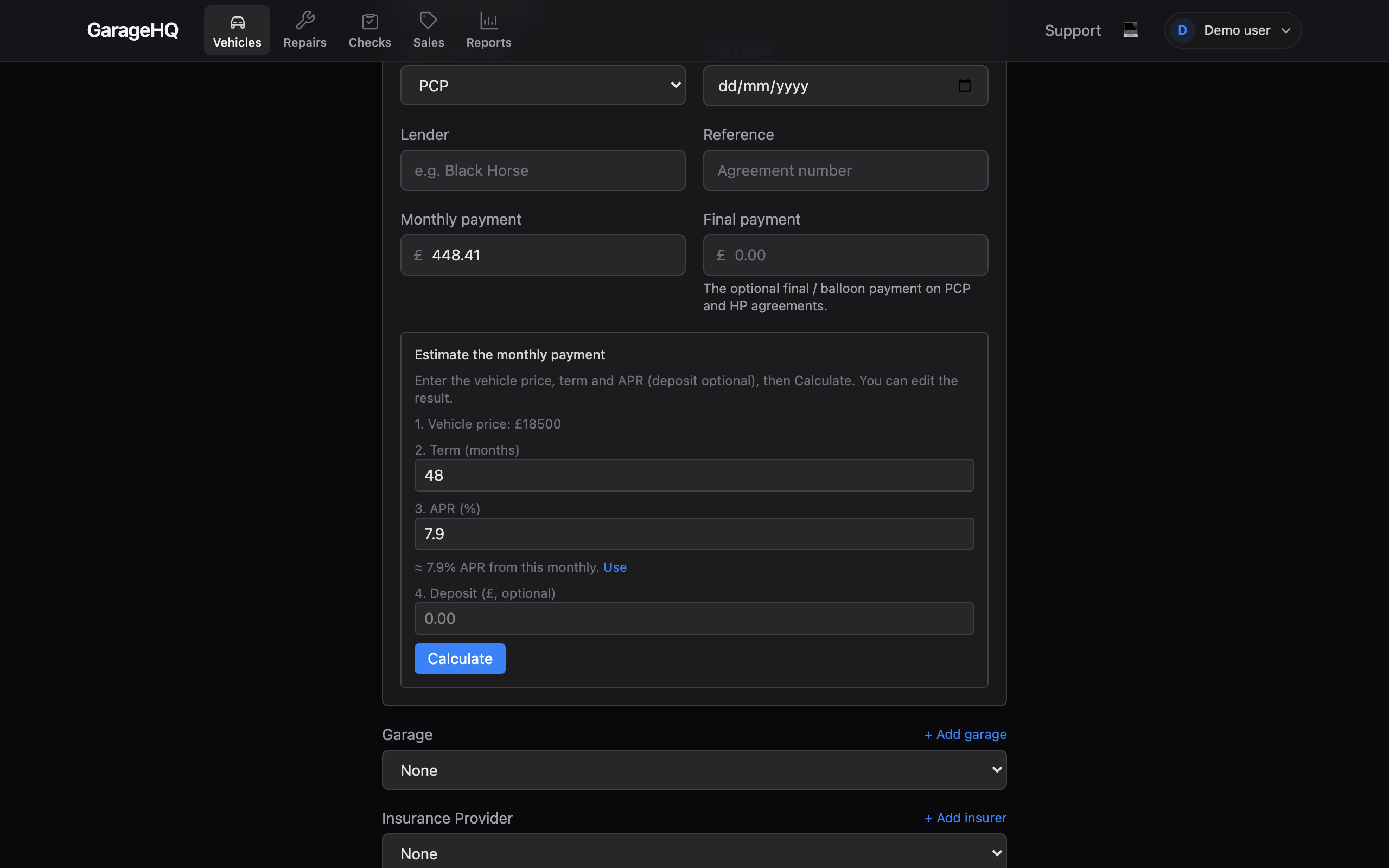Viewport: 1389px width, 868px height.
Task: Click the Reports chart icon
Action: click(488, 21)
